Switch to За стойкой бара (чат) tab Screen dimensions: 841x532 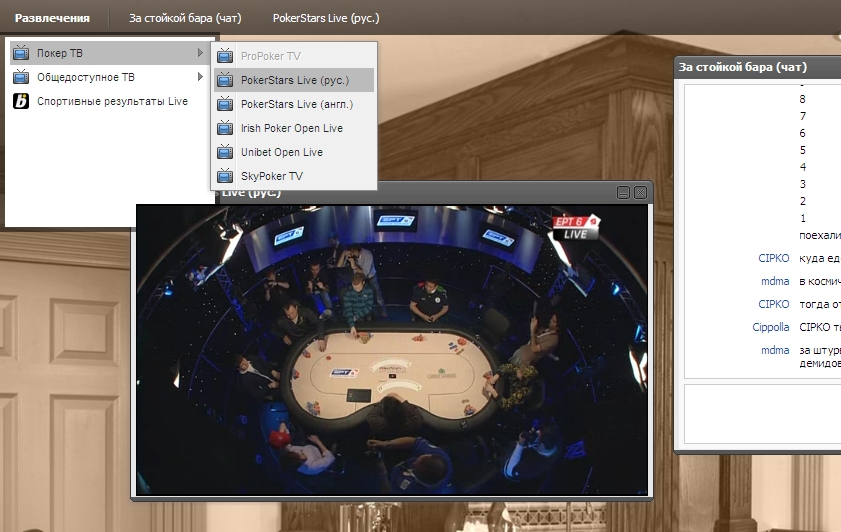click(185, 18)
